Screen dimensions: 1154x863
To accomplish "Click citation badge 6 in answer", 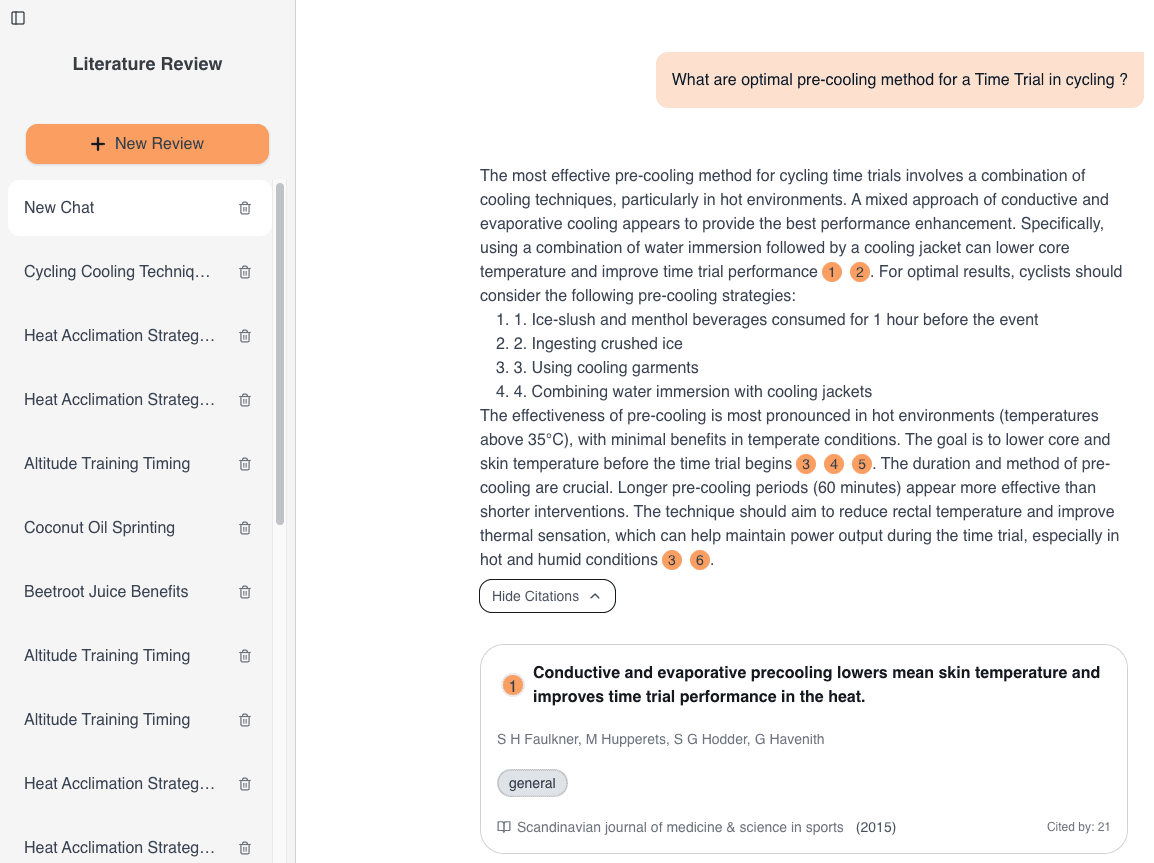I will pos(700,560).
